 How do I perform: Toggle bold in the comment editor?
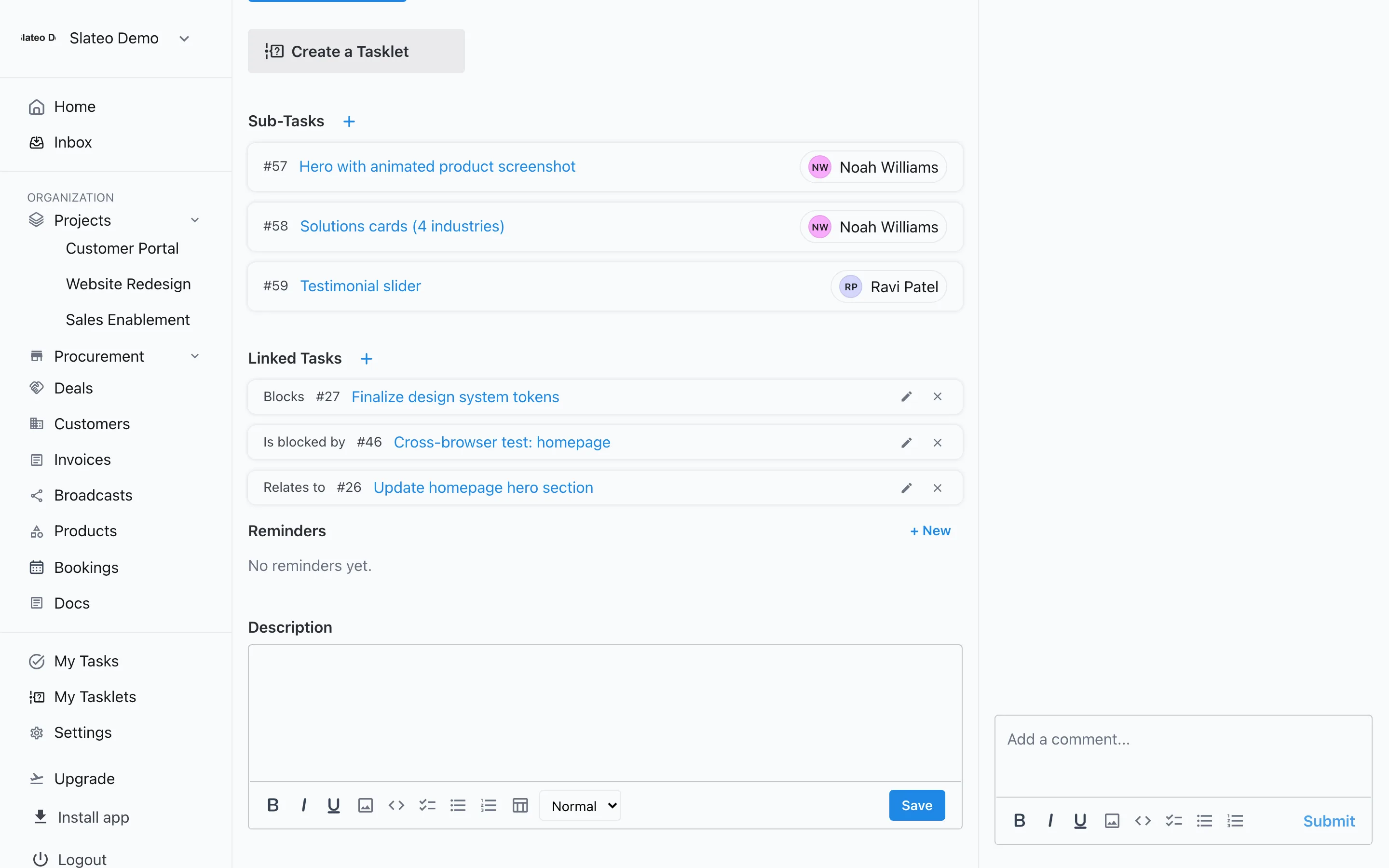(x=1020, y=821)
